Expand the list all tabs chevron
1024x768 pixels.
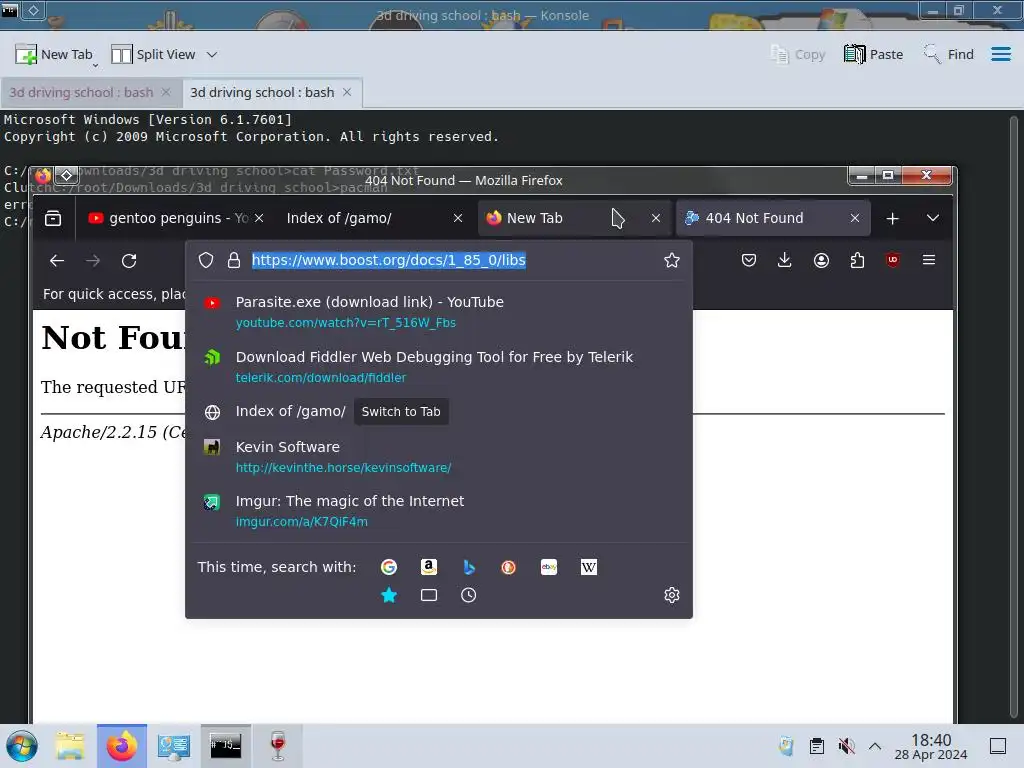point(933,218)
